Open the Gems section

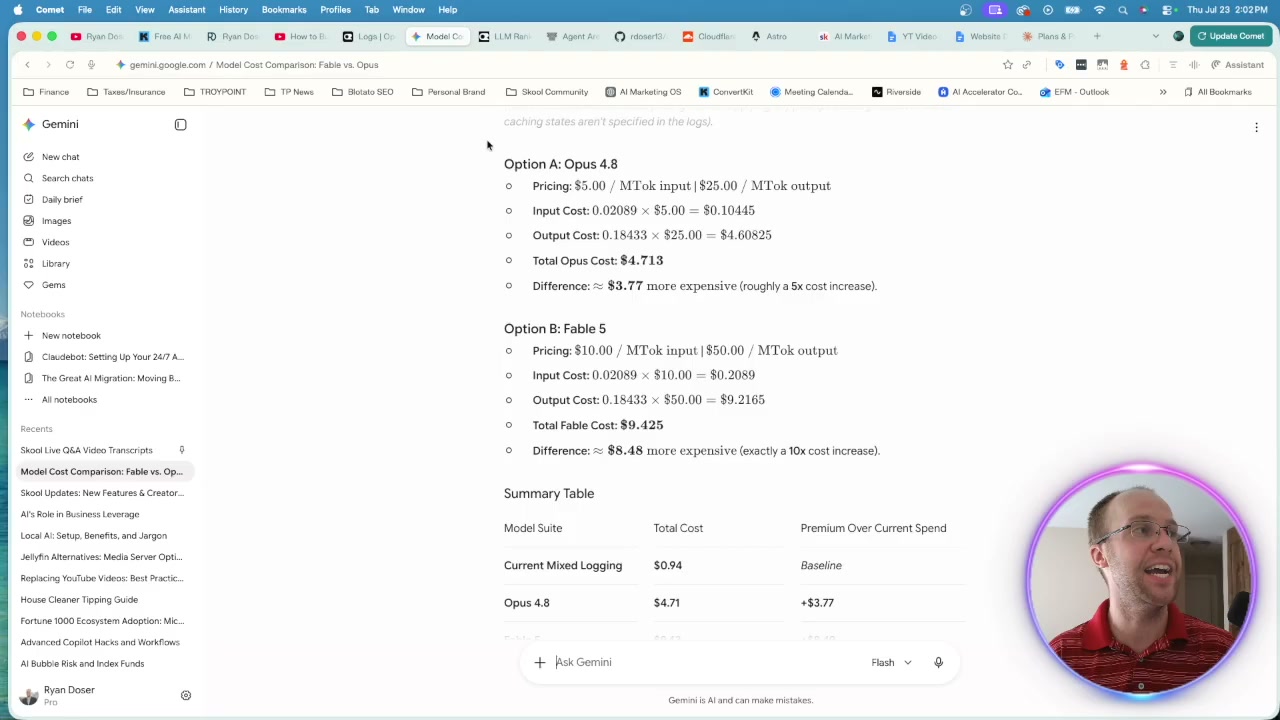tap(53, 285)
